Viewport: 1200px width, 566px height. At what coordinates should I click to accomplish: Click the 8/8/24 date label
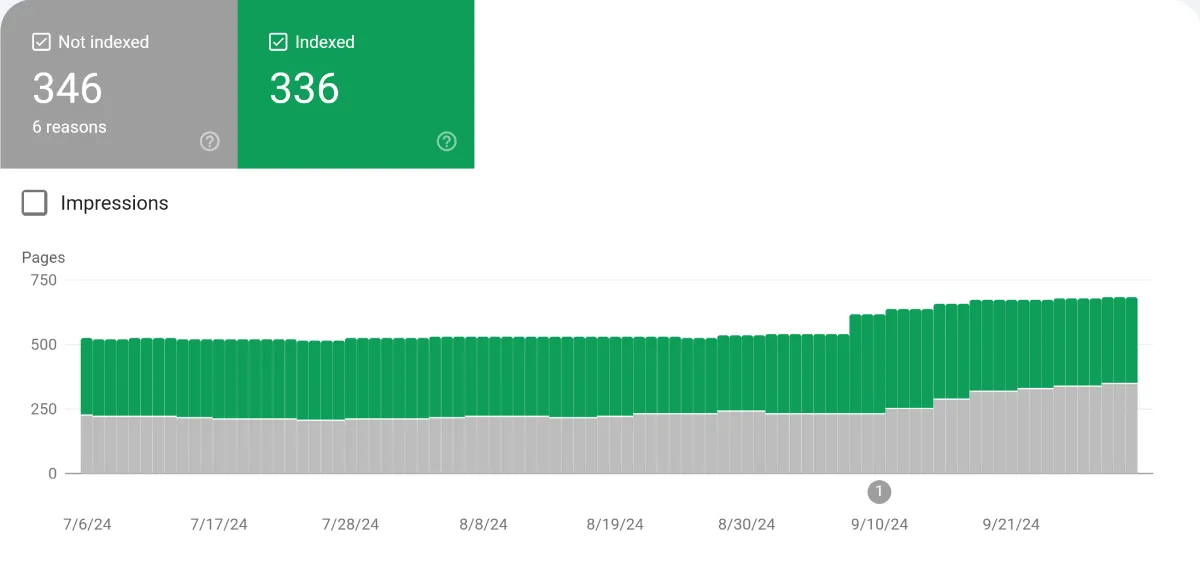pyautogui.click(x=483, y=524)
